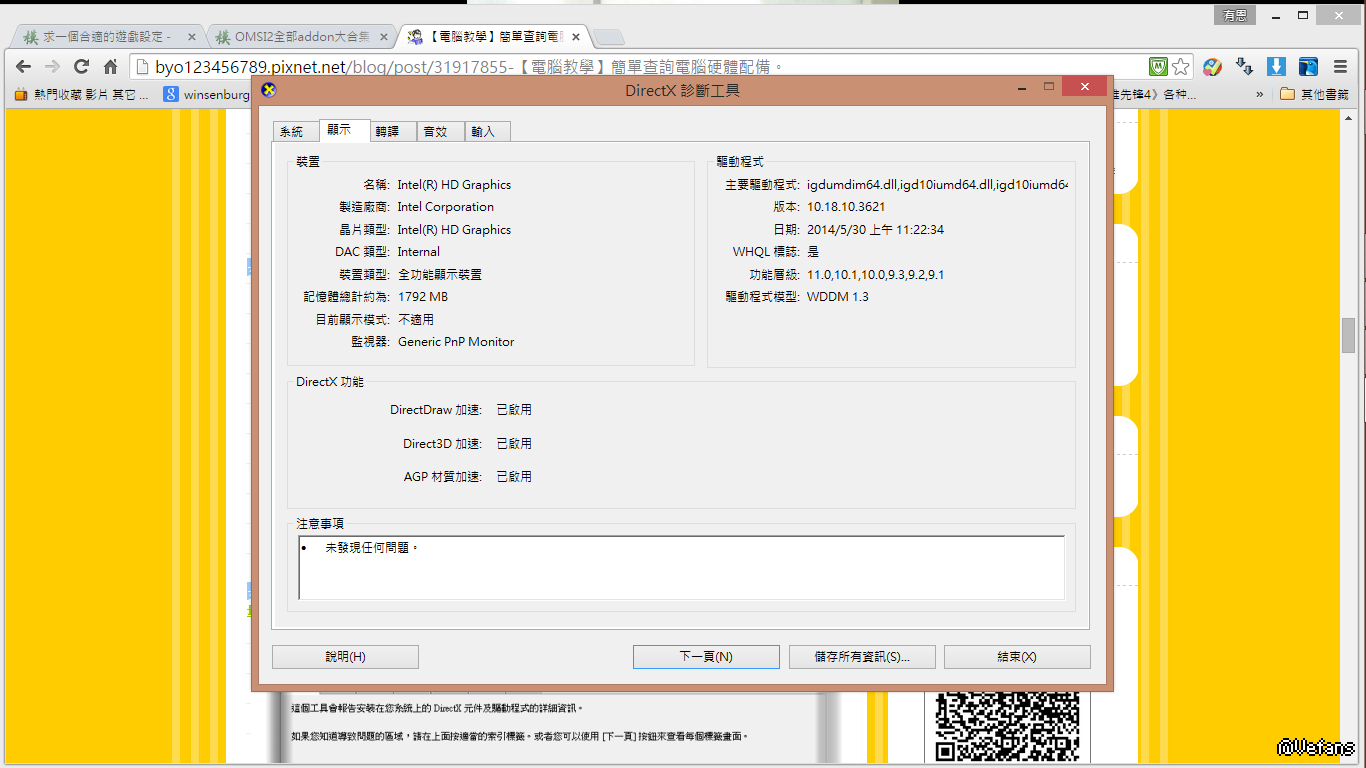Select the driver date 2014/5/30 上午 11:22:34
The image size is (1366, 768).
(x=876, y=230)
